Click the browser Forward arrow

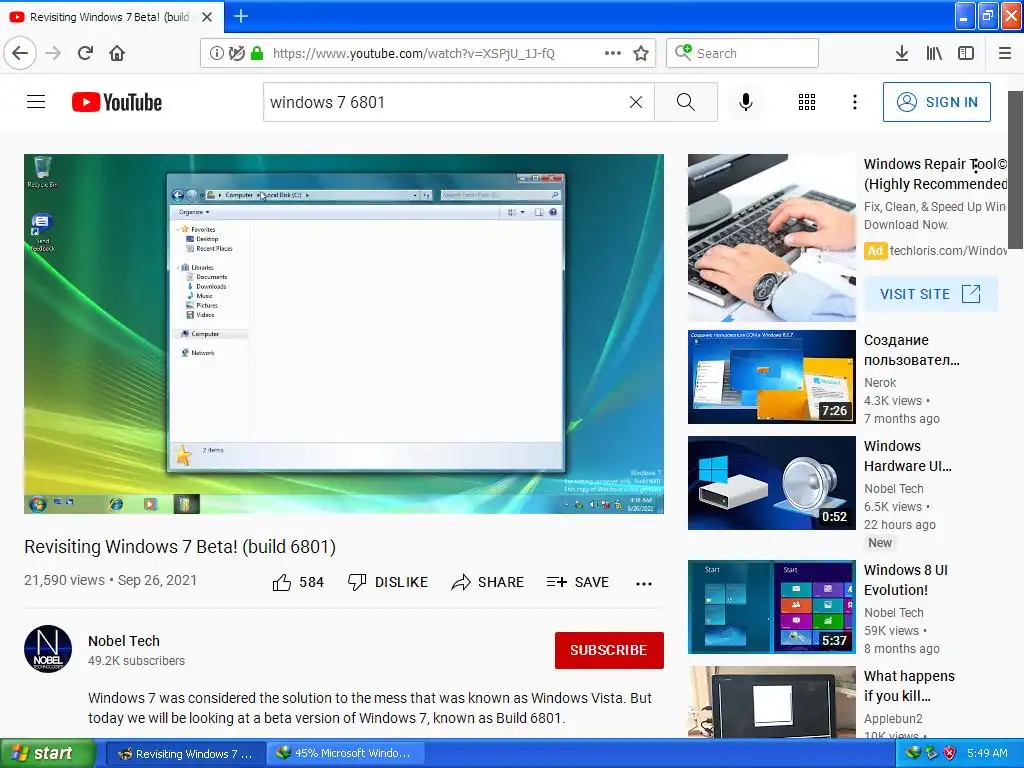53,53
